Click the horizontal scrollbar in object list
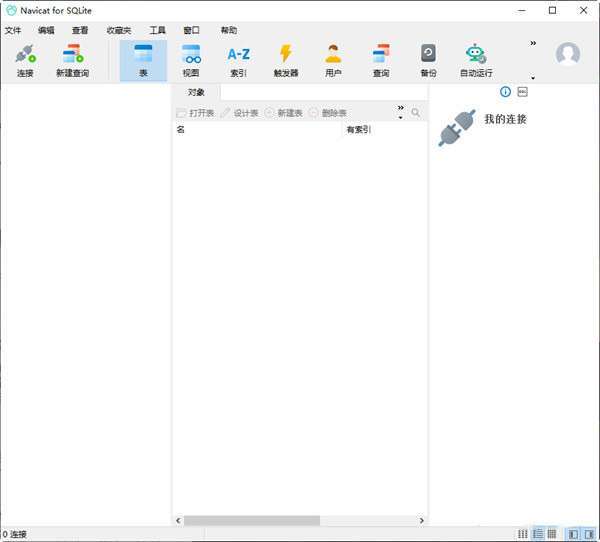 (x=251, y=520)
